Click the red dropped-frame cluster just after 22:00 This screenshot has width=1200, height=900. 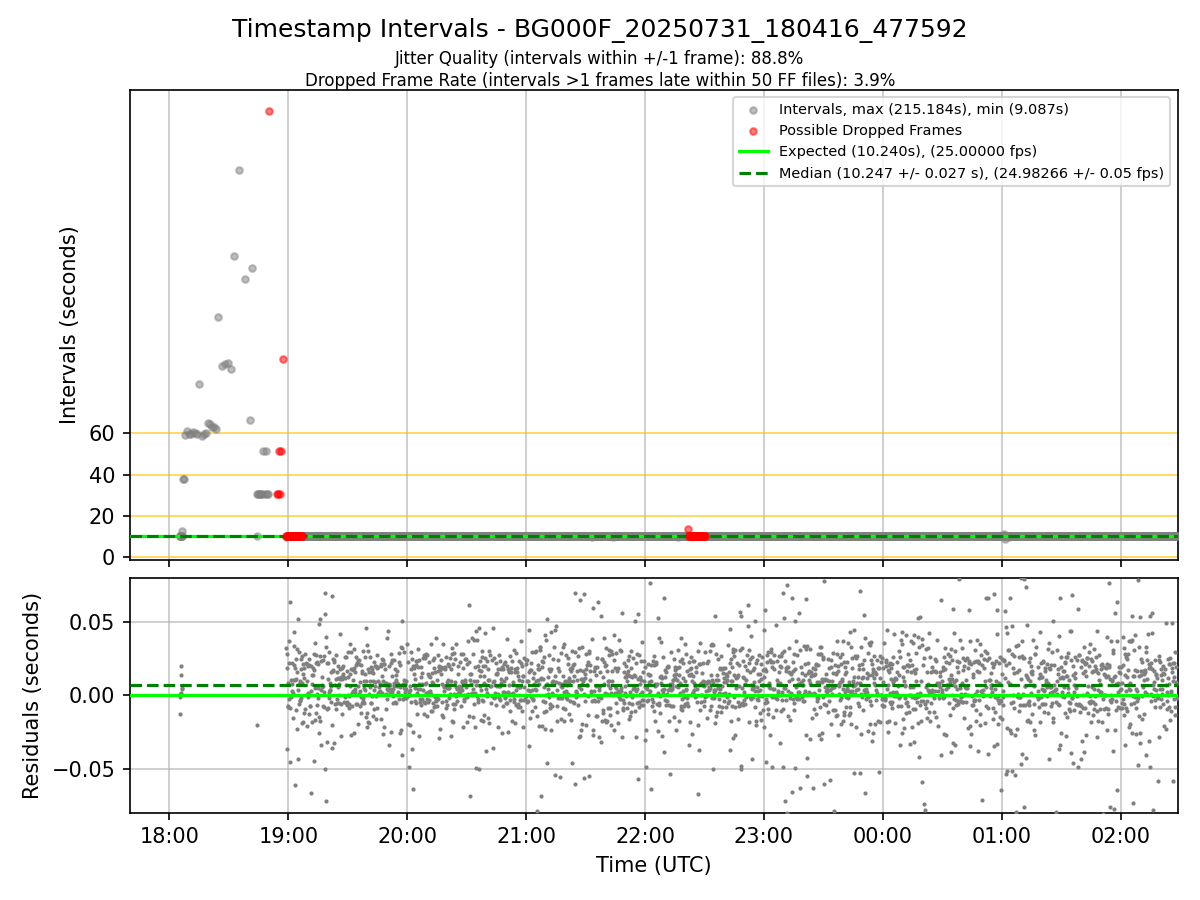[x=697, y=536]
